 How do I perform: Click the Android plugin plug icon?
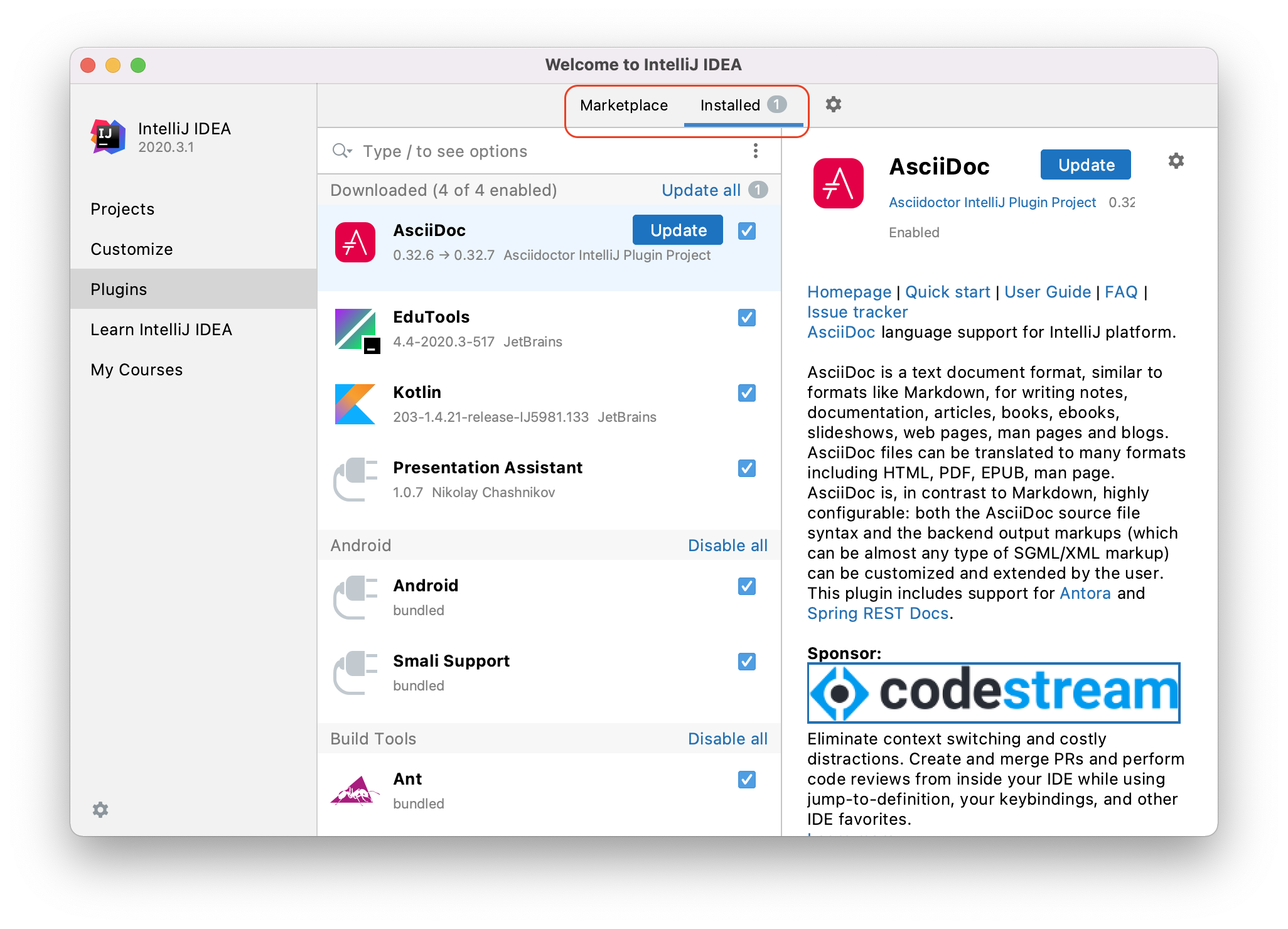point(355,598)
